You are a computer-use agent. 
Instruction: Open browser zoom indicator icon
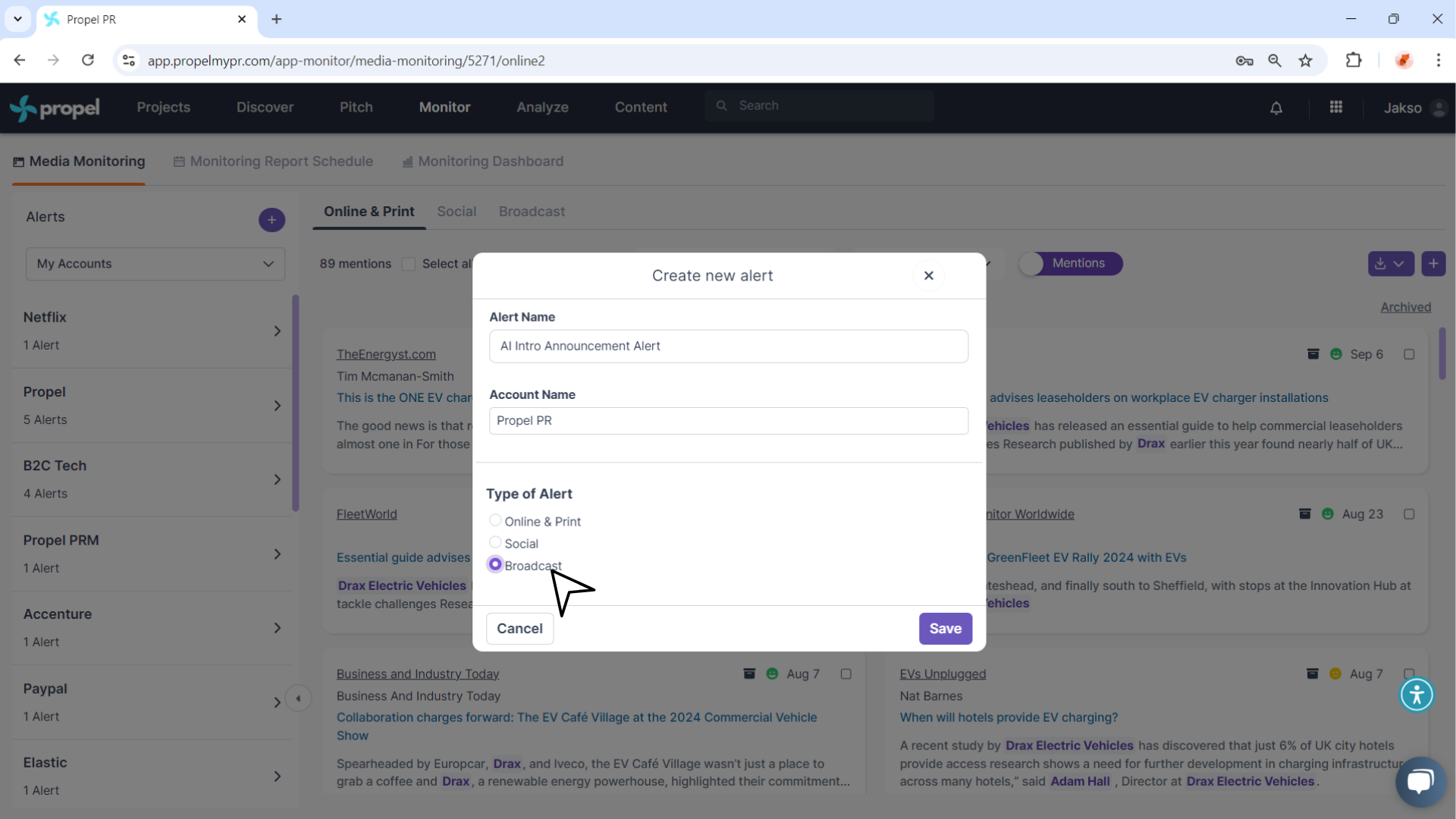tap(1275, 61)
